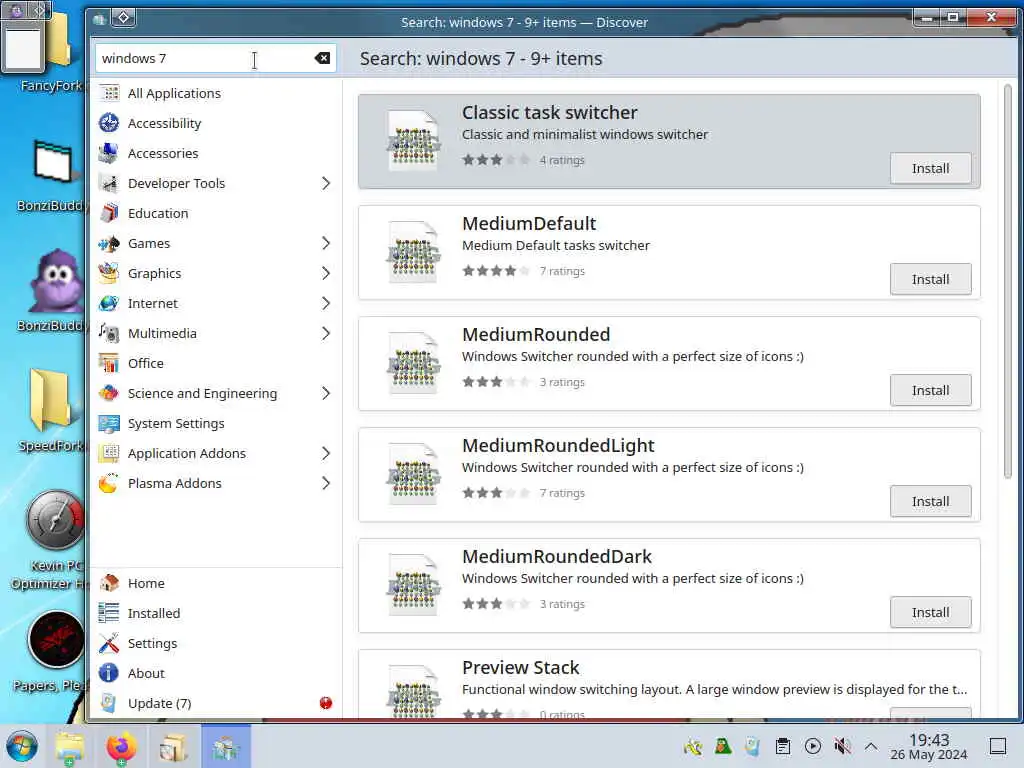Screen dimensions: 1024x768
Task: Open the Internet globe icon
Action: [x=109, y=304]
